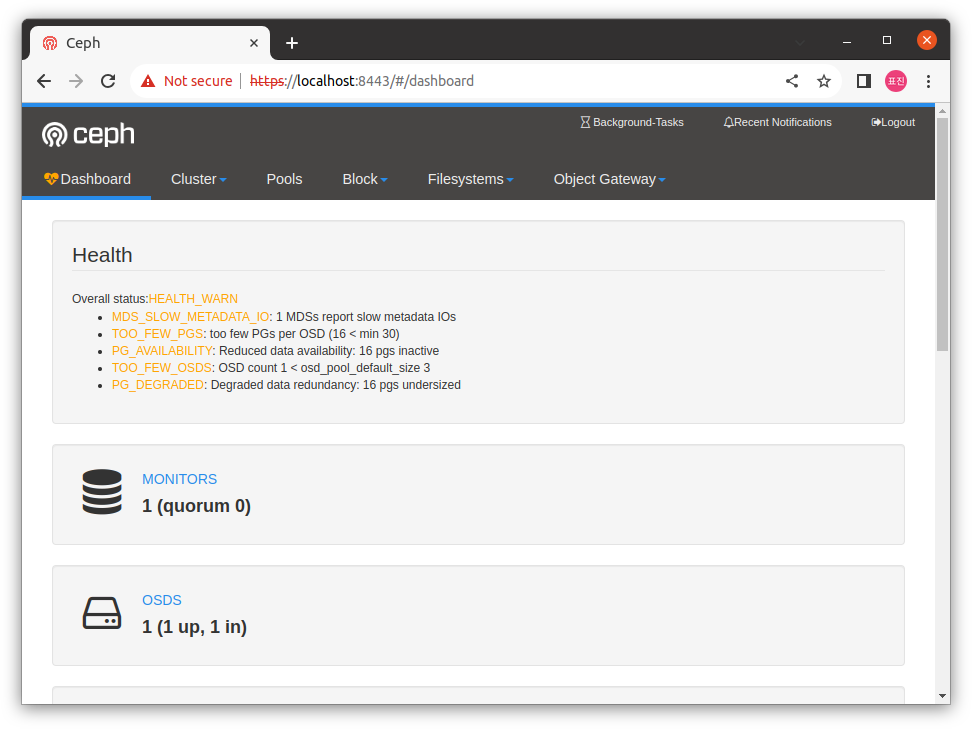Share this page via share icon
This screenshot has height=729, width=972.
[792, 81]
